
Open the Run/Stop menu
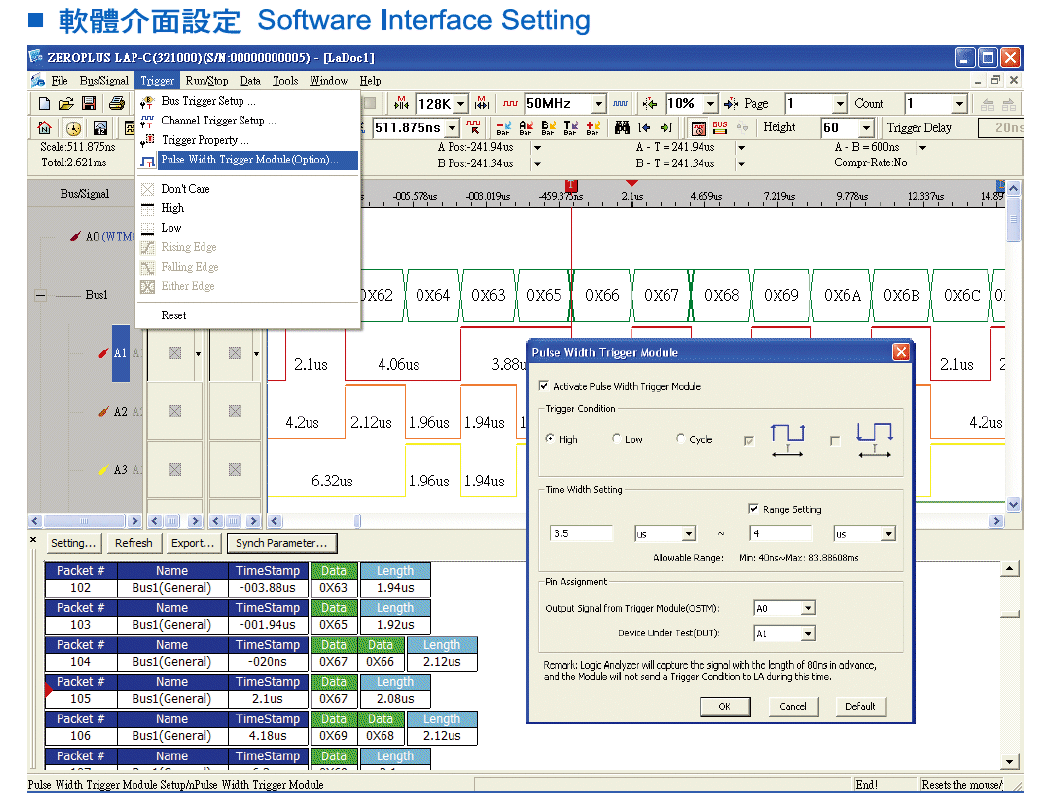207,81
